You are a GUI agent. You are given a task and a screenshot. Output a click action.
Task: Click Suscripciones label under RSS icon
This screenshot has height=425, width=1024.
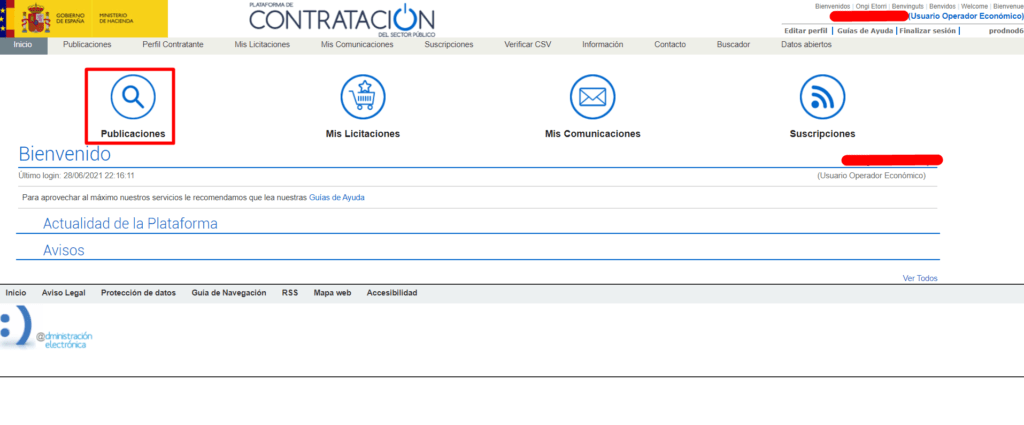coord(822,133)
